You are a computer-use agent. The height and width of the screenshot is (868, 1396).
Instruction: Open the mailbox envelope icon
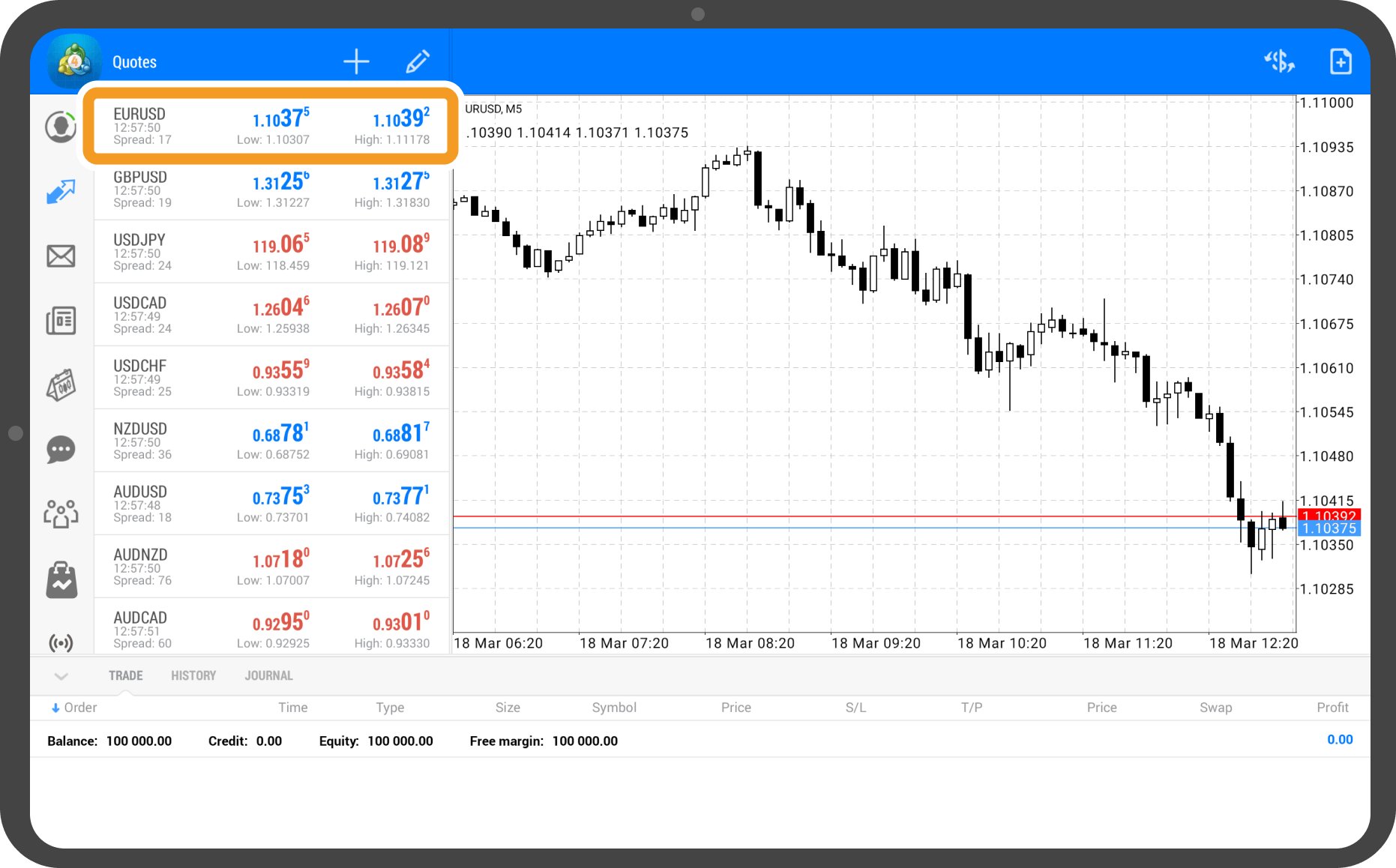pos(61,256)
